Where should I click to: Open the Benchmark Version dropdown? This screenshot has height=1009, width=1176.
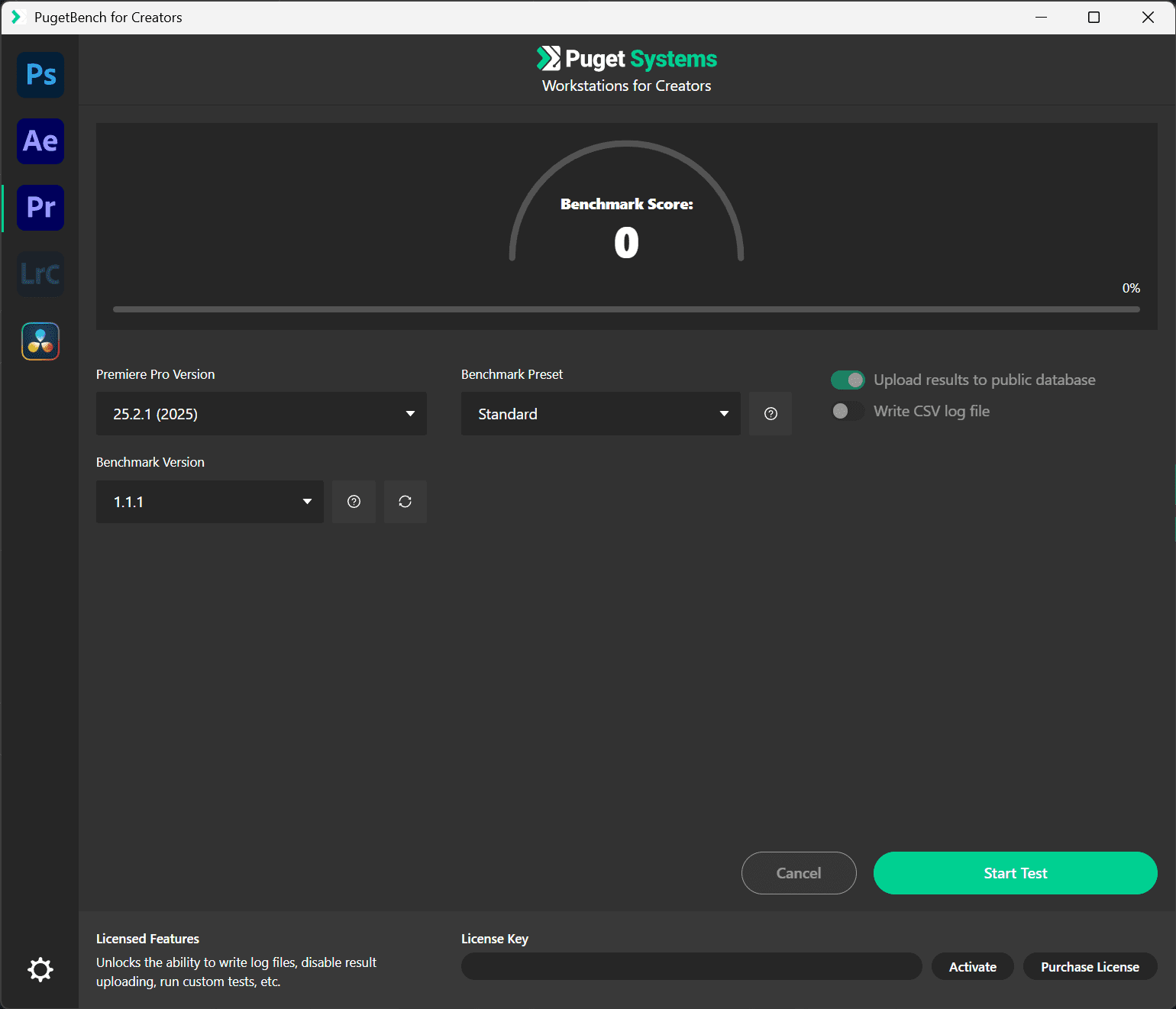pyautogui.click(x=209, y=502)
